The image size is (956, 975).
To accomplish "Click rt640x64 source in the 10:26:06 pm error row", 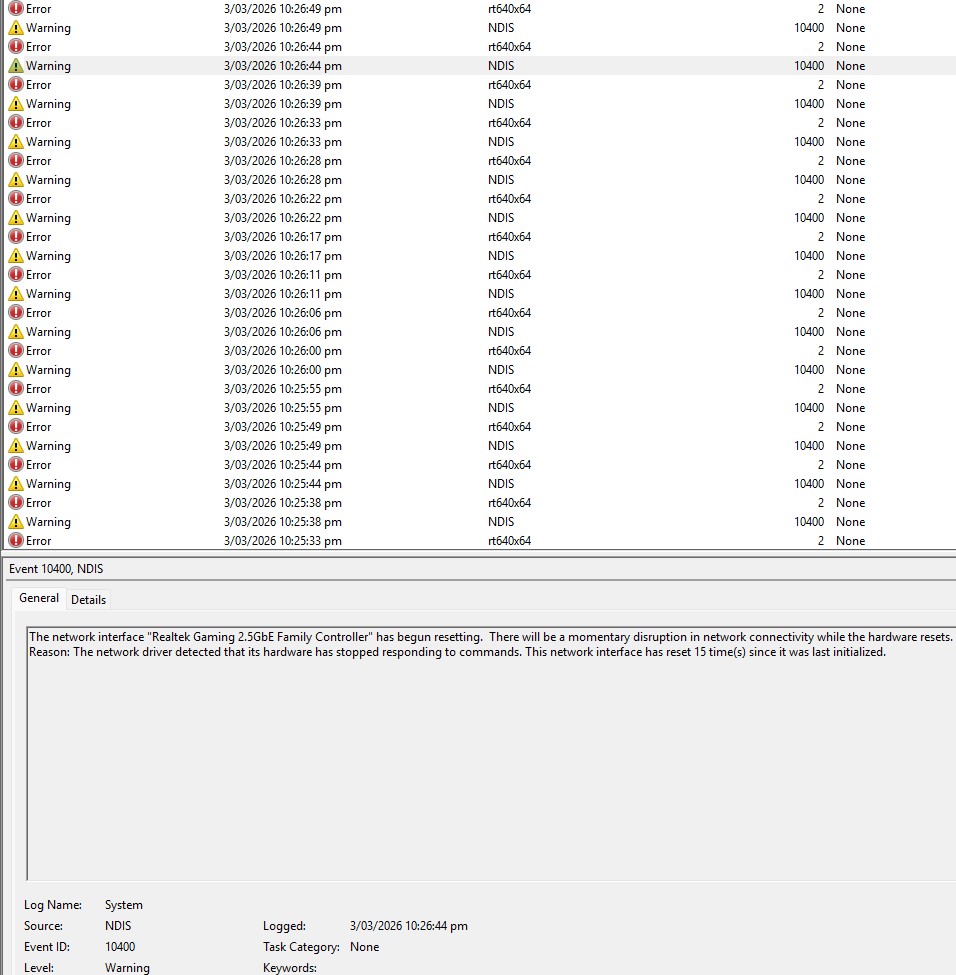I will (509, 313).
